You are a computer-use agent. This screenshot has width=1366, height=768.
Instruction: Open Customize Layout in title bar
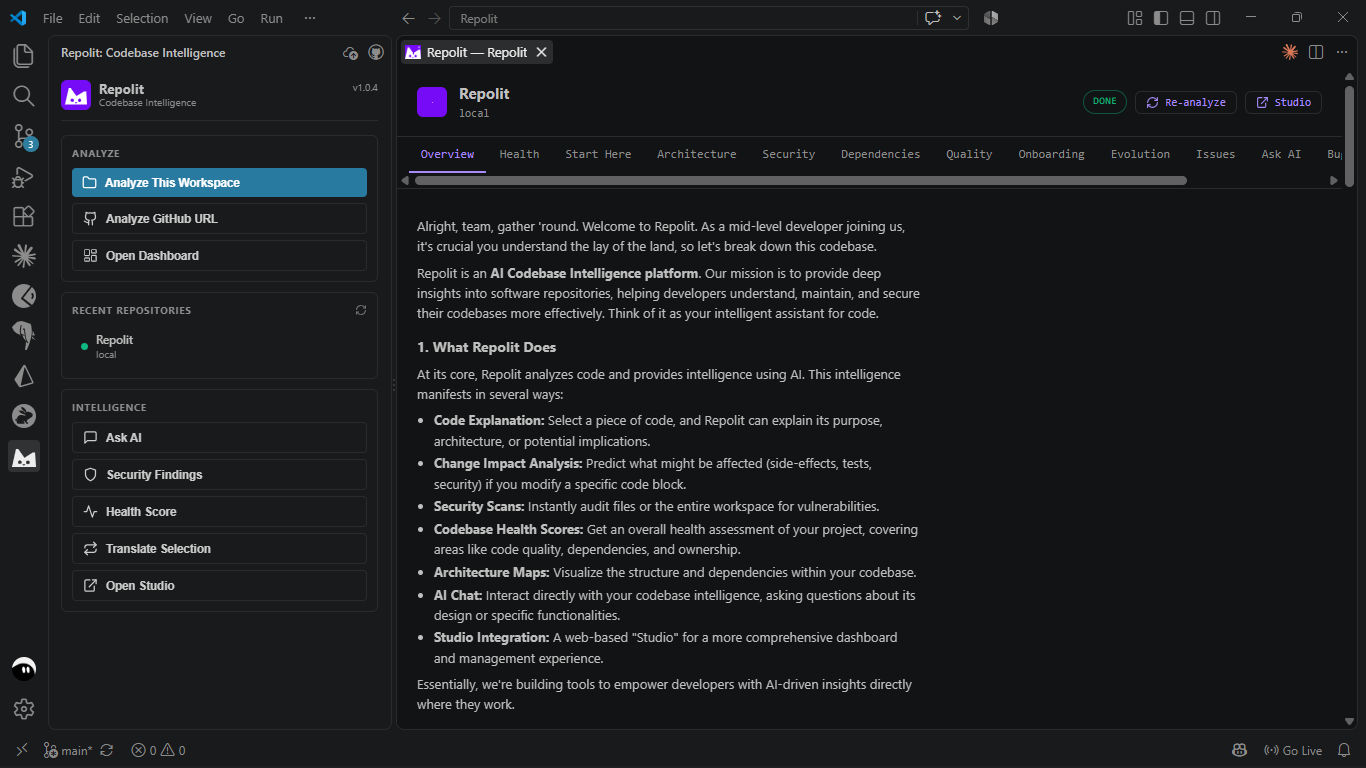coord(1135,18)
